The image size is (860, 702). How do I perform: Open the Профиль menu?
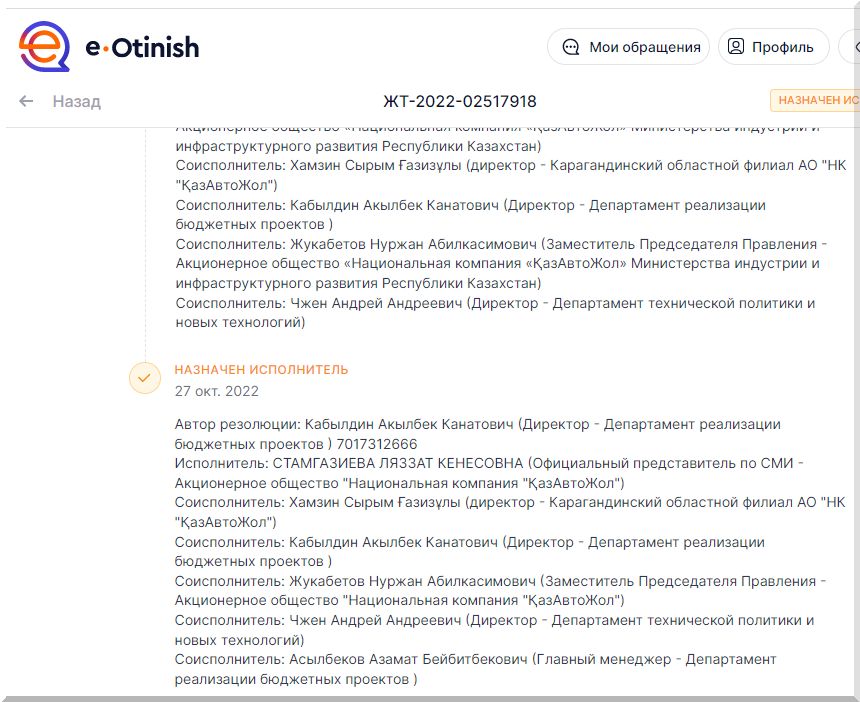coord(773,47)
